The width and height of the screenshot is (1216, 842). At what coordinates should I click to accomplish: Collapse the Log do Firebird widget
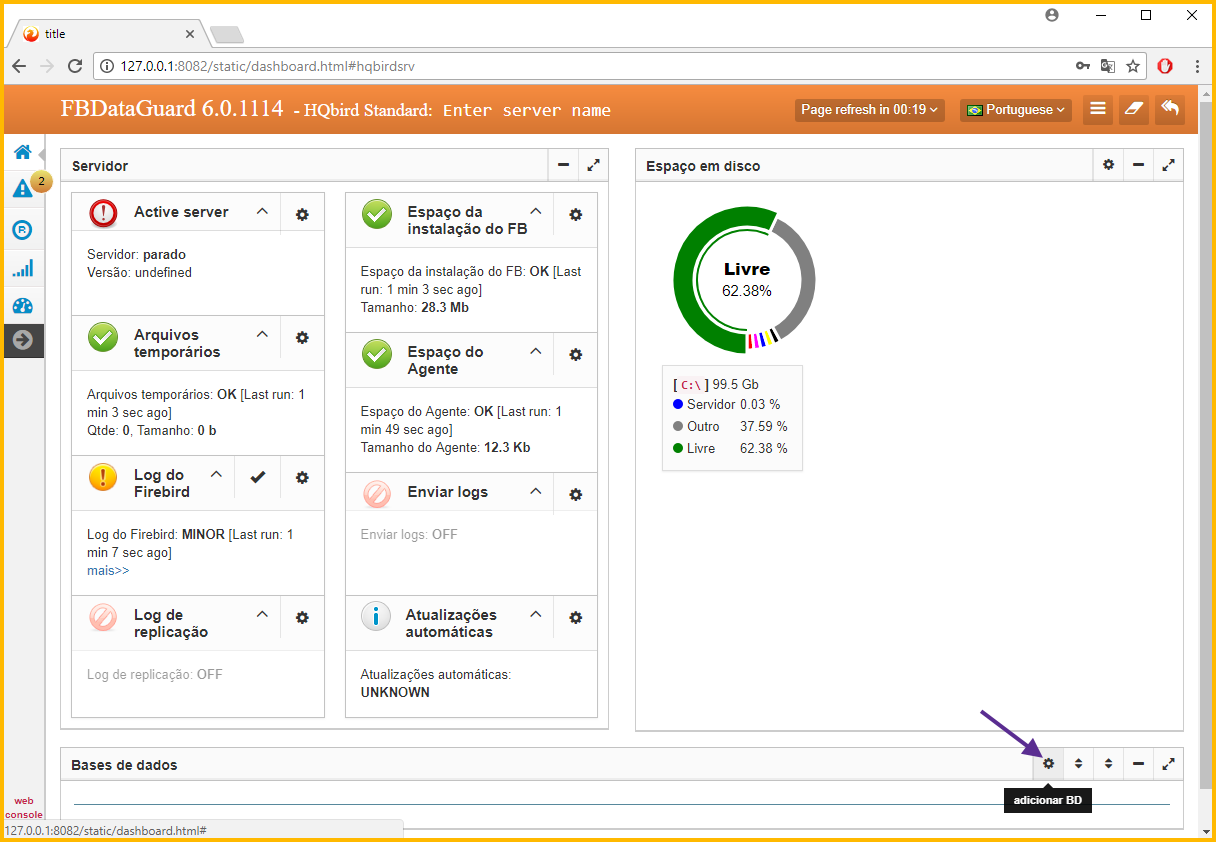(216, 474)
